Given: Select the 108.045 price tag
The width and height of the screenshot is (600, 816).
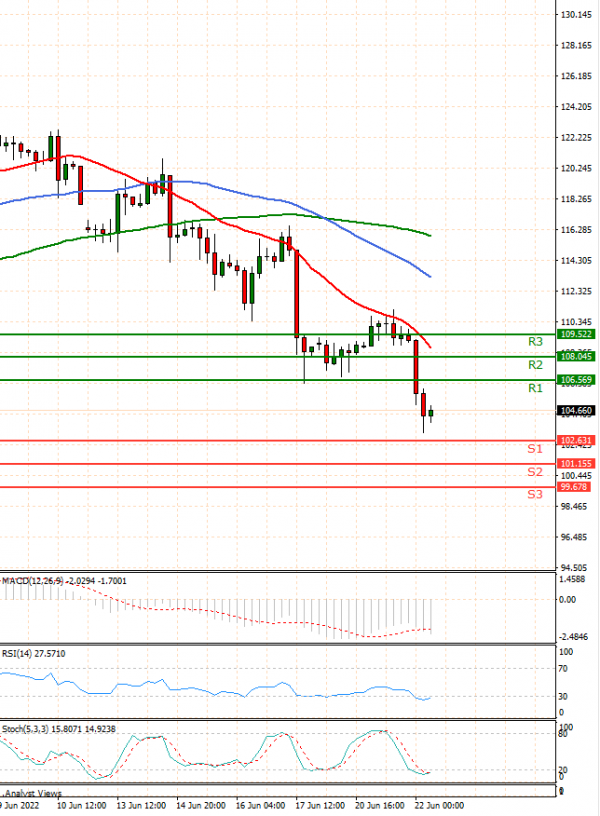Looking at the screenshot, I should click(x=576, y=356).
